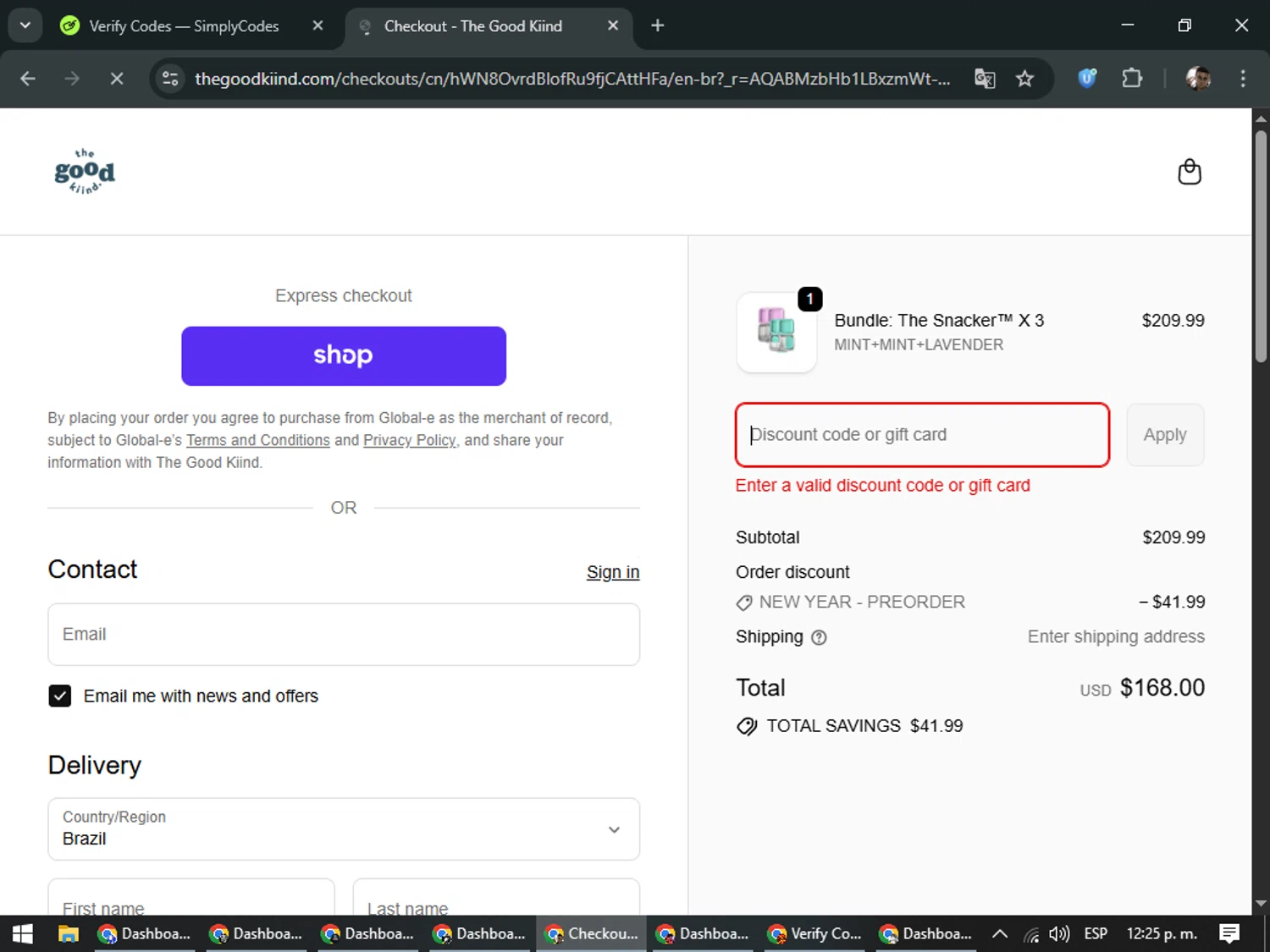Click the Sign in link
The height and width of the screenshot is (952, 1270).
613,572
